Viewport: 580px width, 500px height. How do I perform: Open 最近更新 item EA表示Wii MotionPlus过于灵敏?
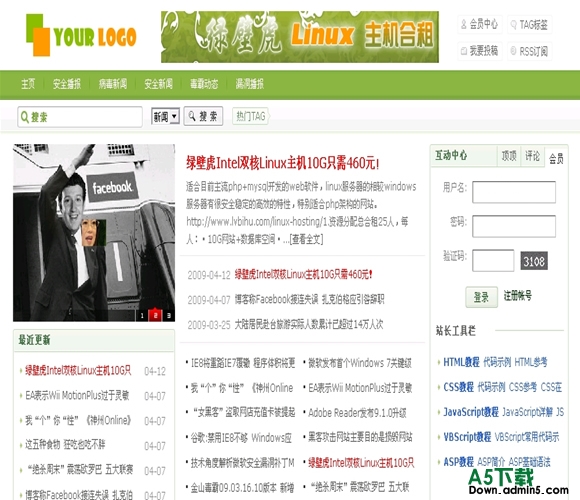[x=77, y=396]
